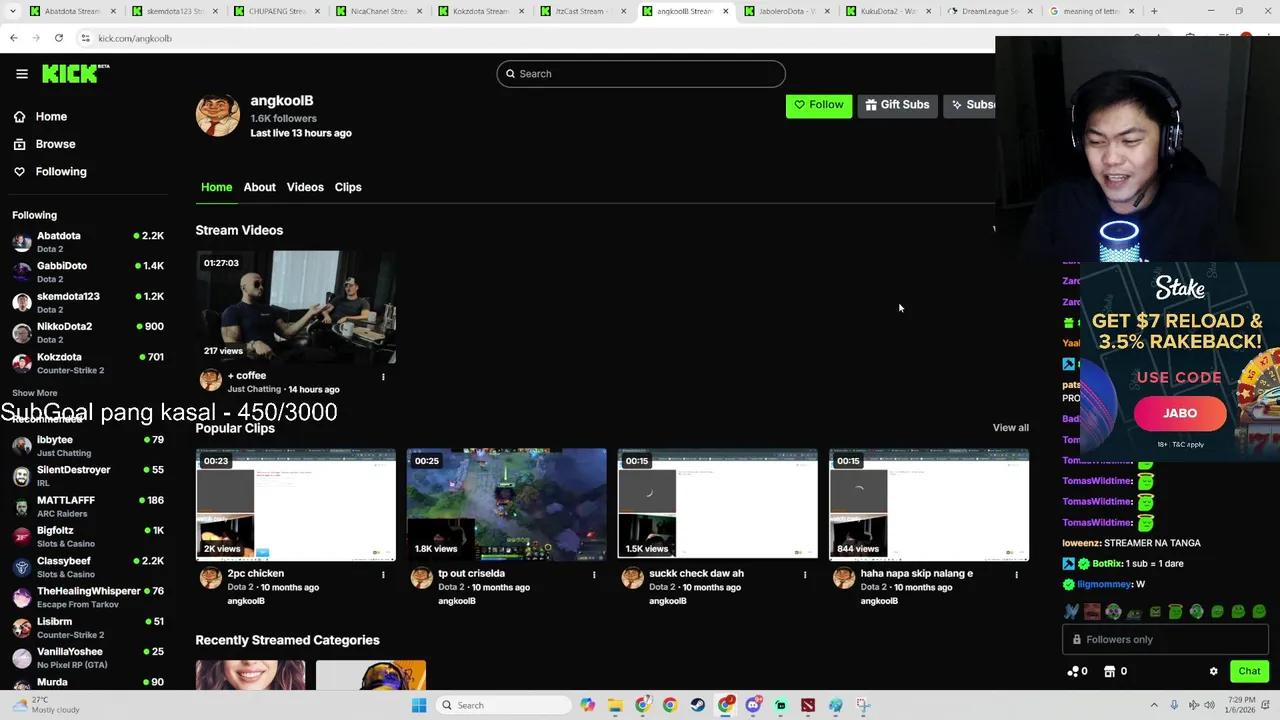This screenshot has width=1280, height=720.
Task: Open TheHealingWhisperer recommended channel
Action: [88, 597]
